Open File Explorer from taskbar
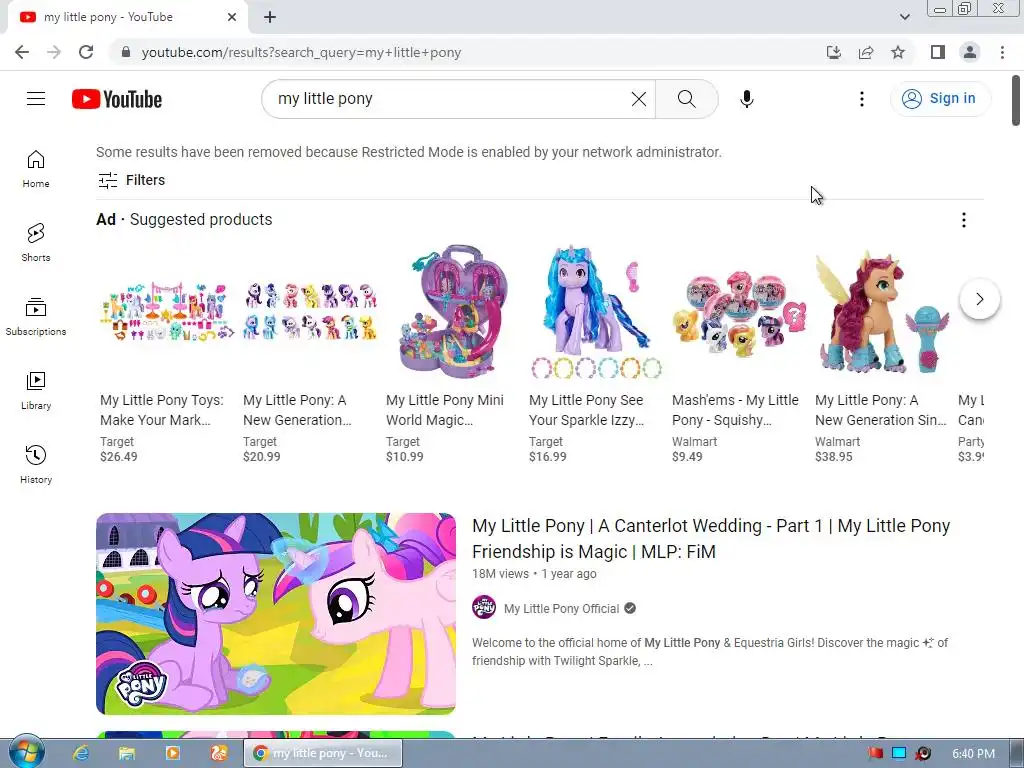This screenshot has width=1024, height=768. point(127,754)
